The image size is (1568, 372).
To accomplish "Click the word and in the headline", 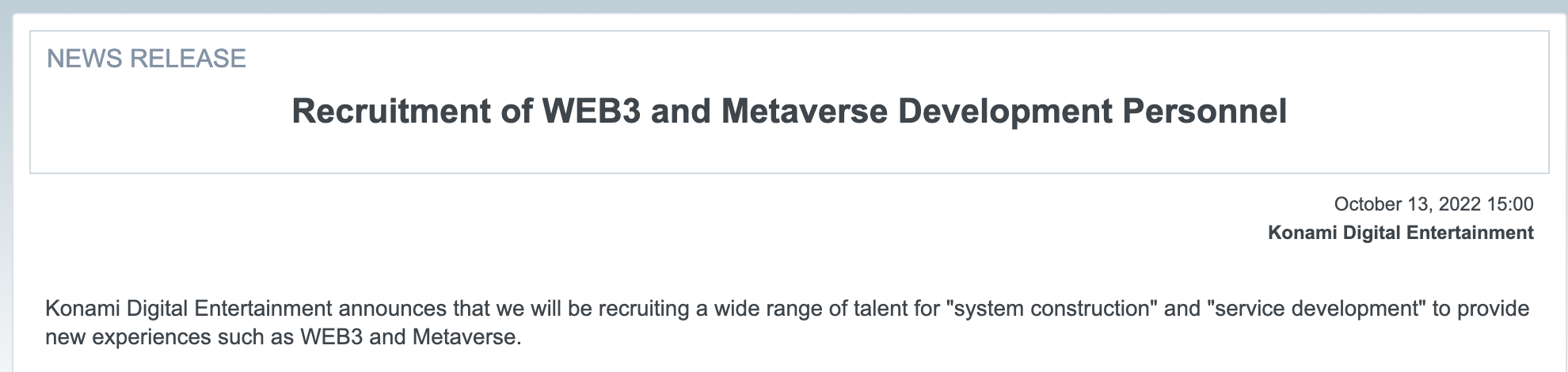I will [x=680, y=112].
